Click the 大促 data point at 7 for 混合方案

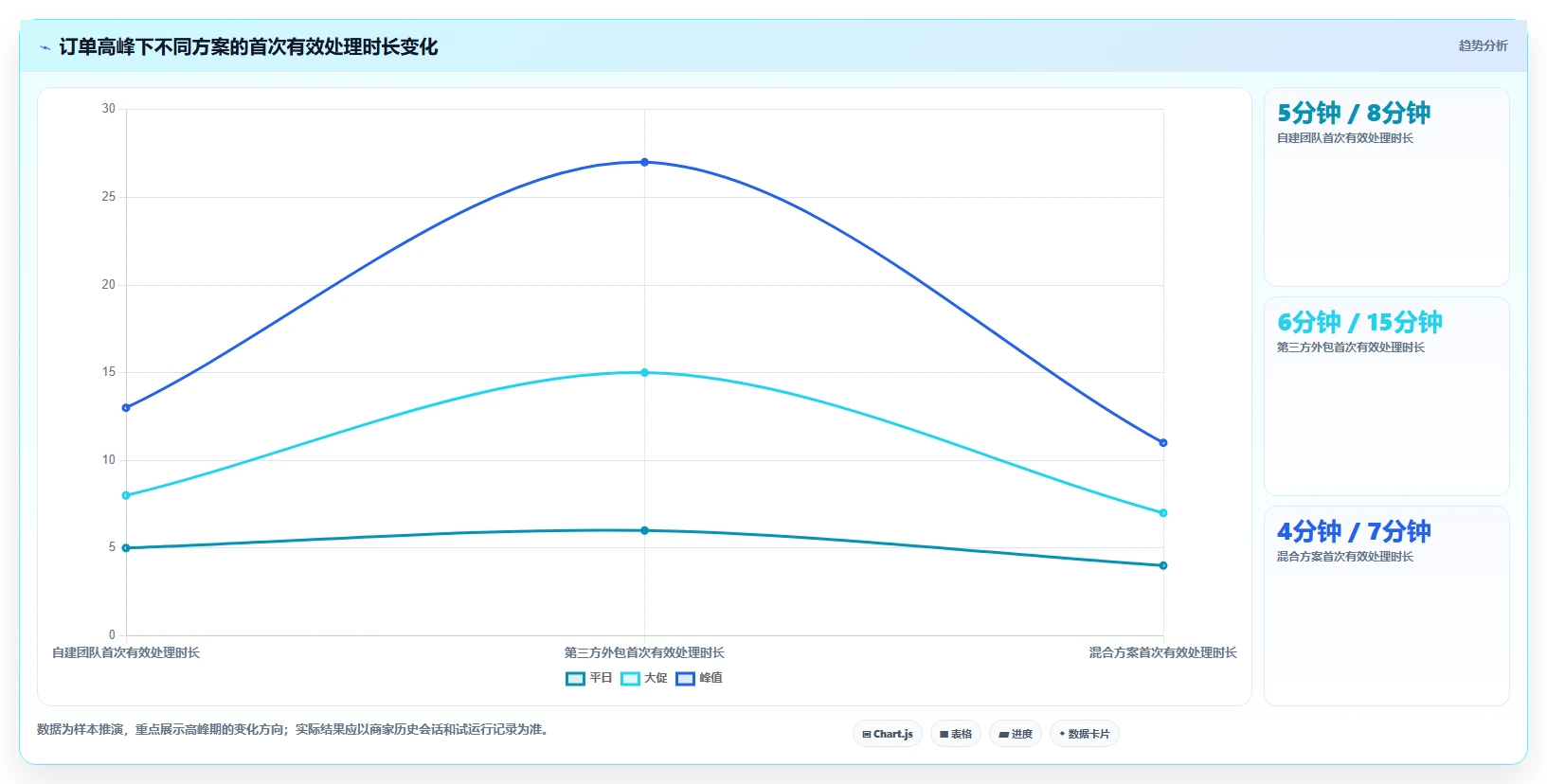(1163, 513)
